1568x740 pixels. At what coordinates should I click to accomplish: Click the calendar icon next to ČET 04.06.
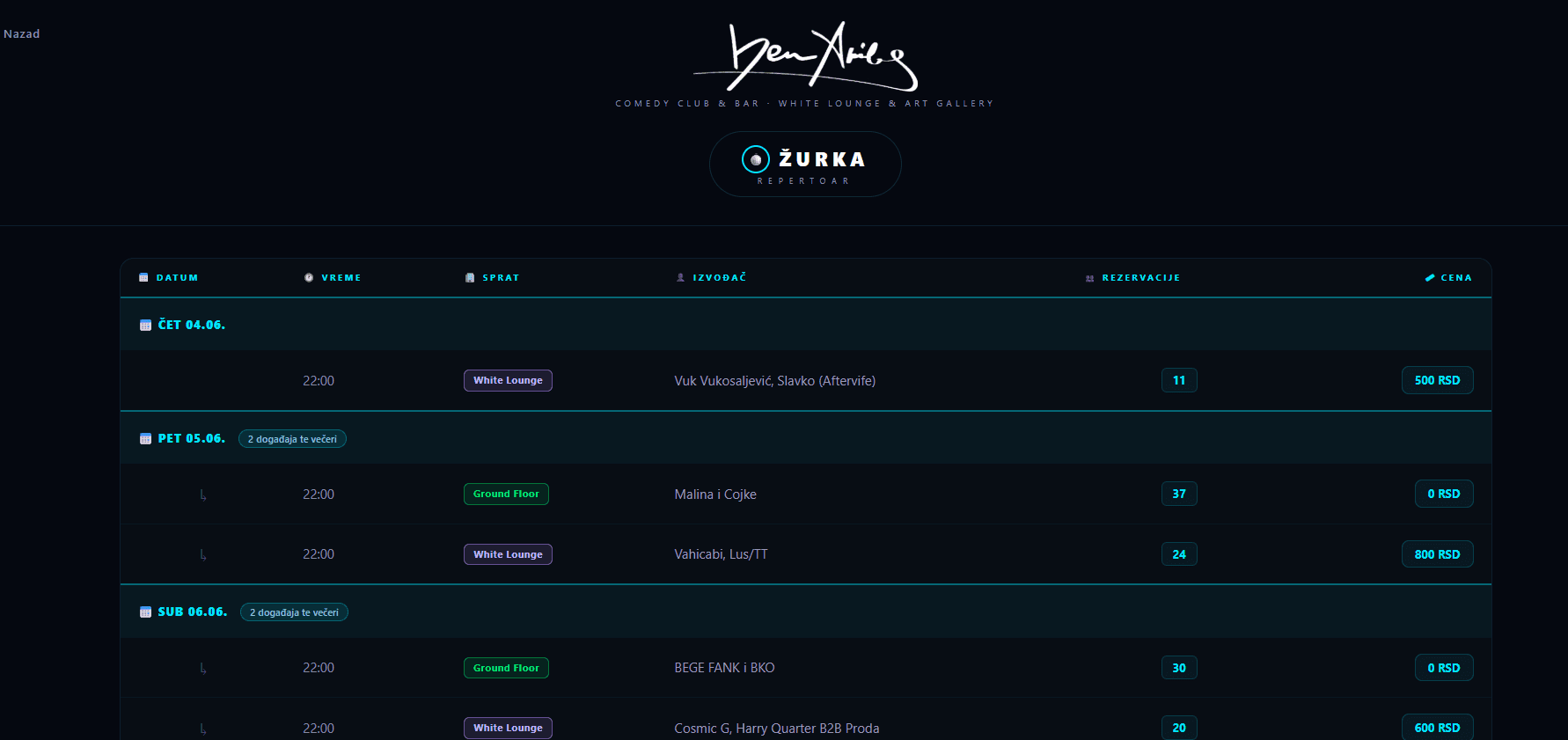(146, 326)
